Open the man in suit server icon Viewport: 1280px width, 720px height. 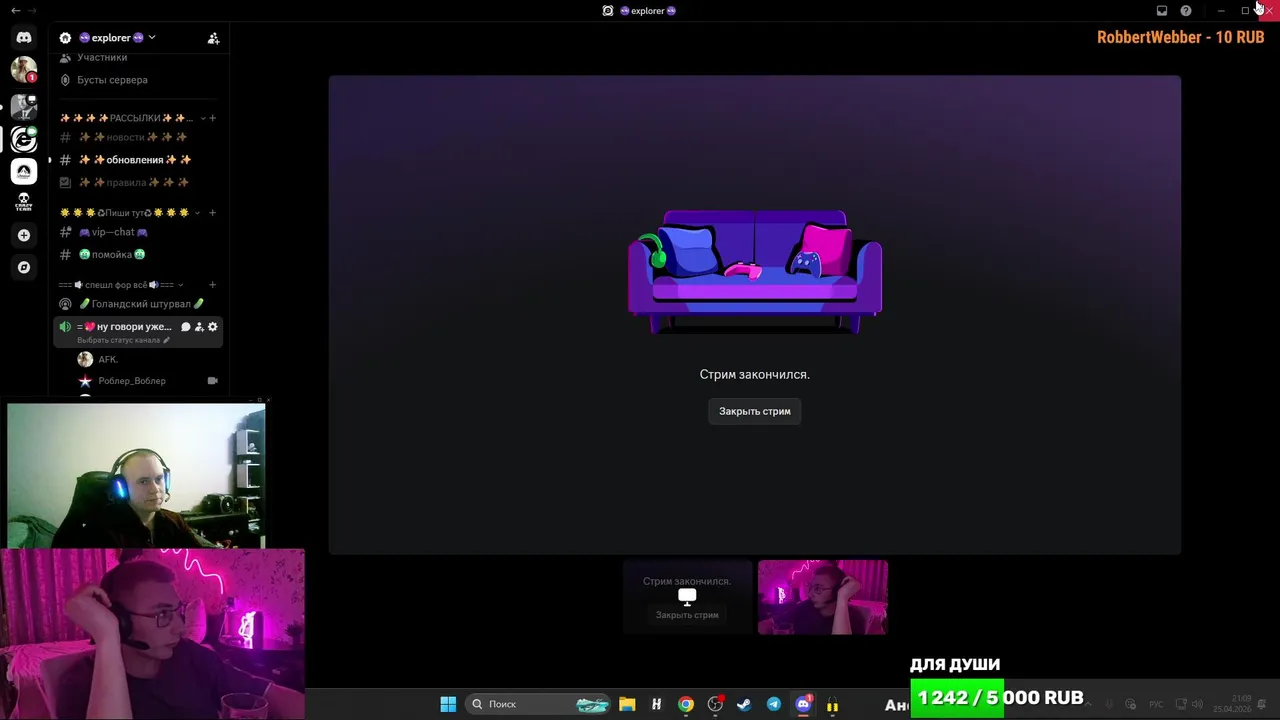click(x=24, y=106)
